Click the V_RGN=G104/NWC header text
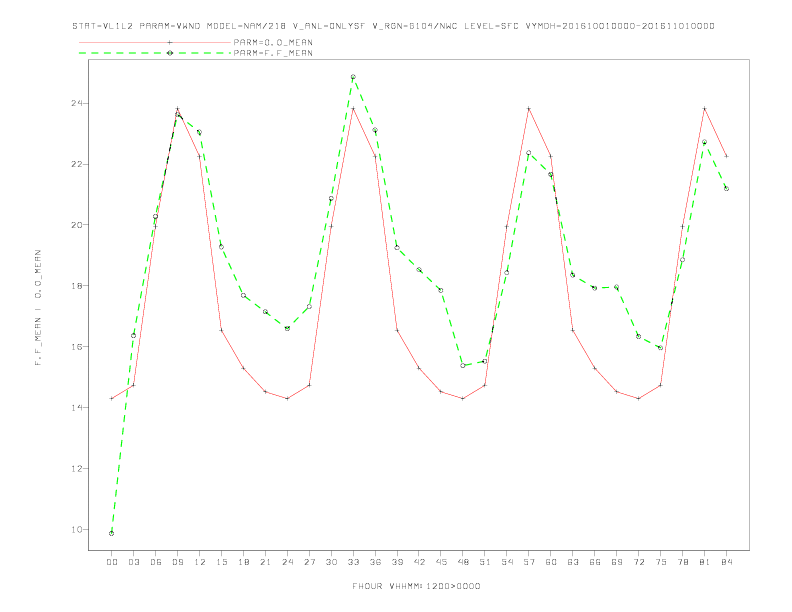This screenshot has height=612, width=792. point(415,26)
